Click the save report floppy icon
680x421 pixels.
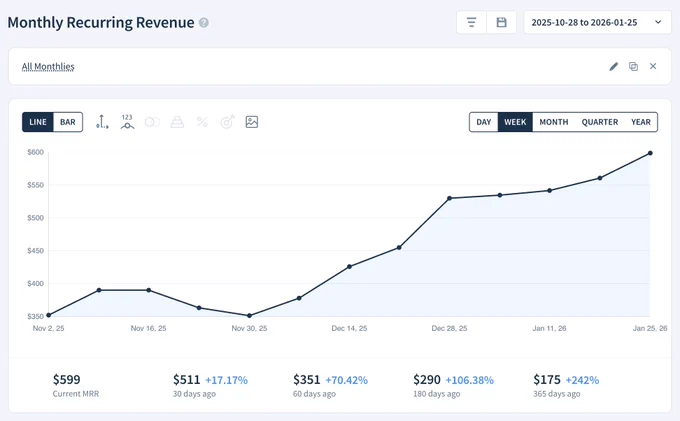click(501, 22)
